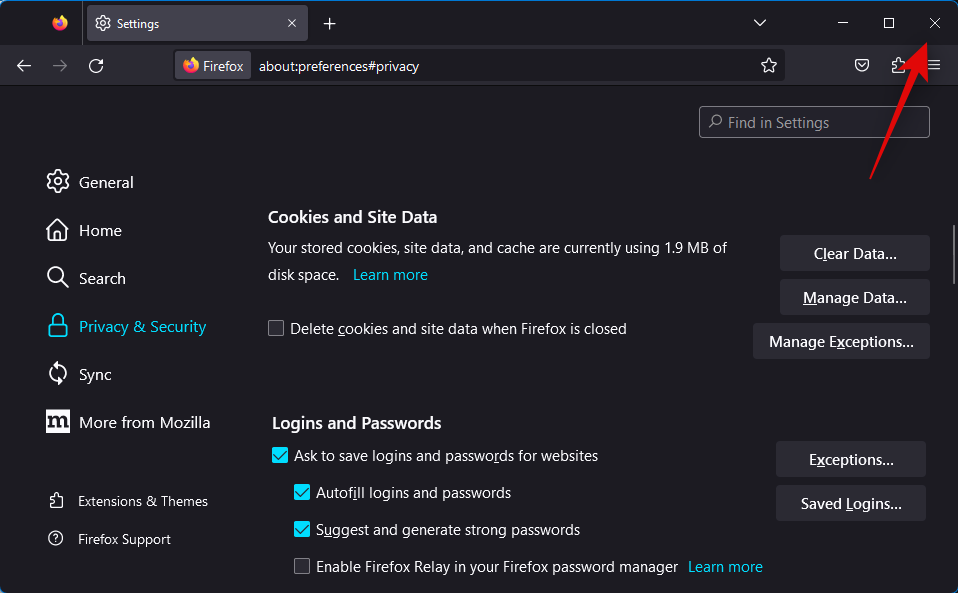Open the Firefox hamburger application menu
The height and width of the screenshot is (593, 958).
pos(934,66)
